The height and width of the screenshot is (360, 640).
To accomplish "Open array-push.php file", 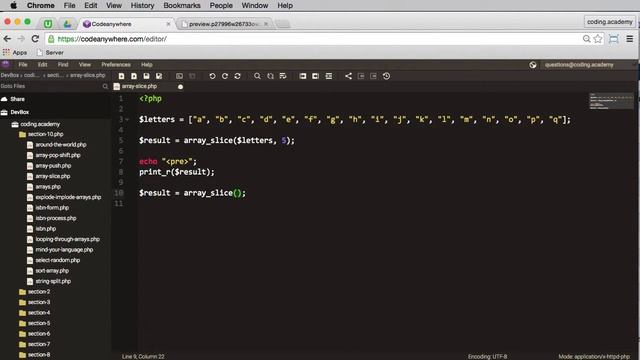I will pyautogui.click(x=53, y=166).
